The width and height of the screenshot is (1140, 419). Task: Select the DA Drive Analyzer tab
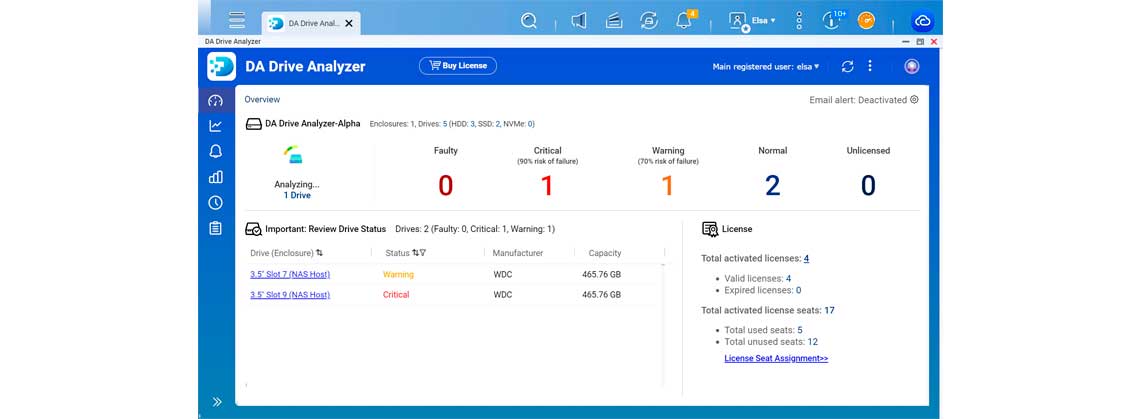pos(311,23)
